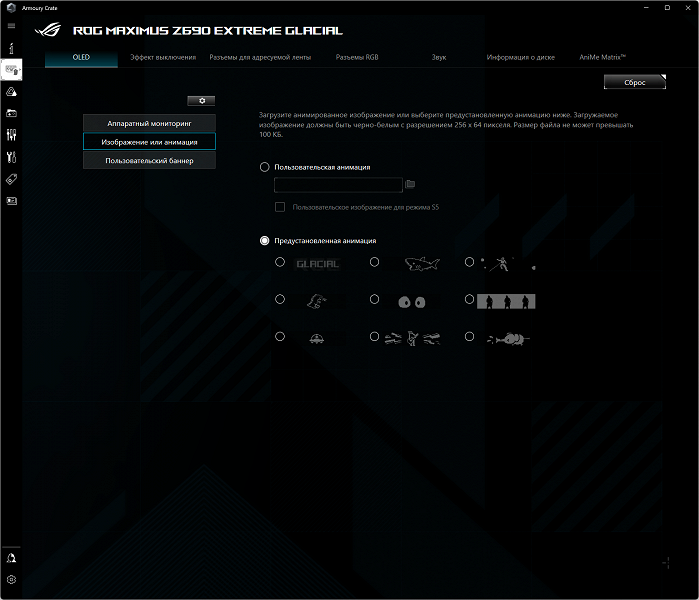Open the Tools wrench icon in the sidebar

click(x=11, y=157)
